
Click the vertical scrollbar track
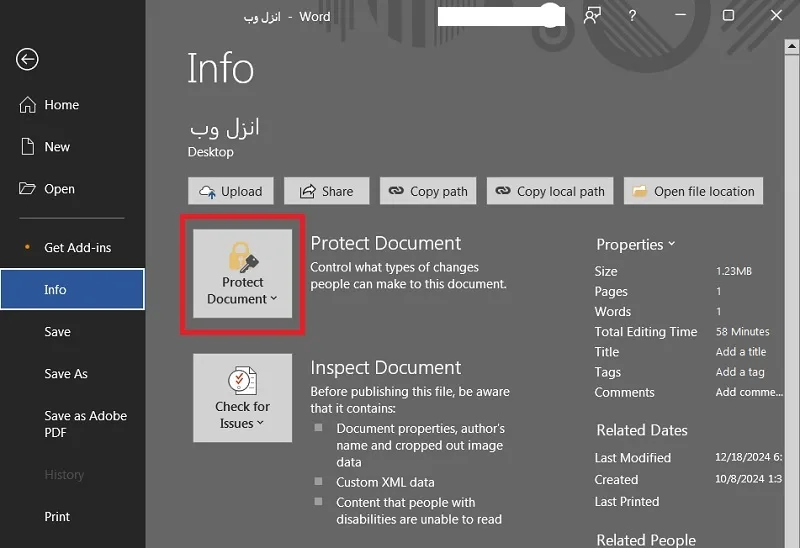pos(791,300)
